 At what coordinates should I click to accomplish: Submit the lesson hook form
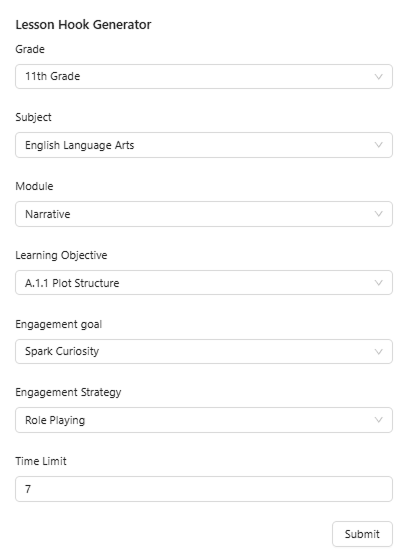pyautogui.click(x=362, y=534)
